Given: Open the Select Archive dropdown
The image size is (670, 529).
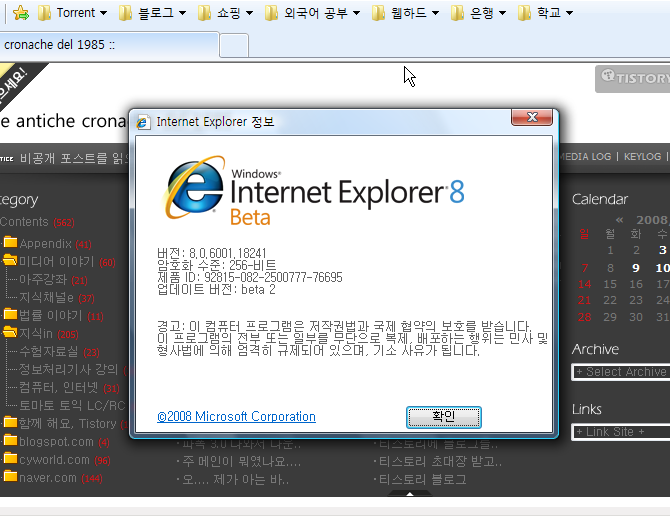Looking at the screenshot, I should tap(621, 372).
